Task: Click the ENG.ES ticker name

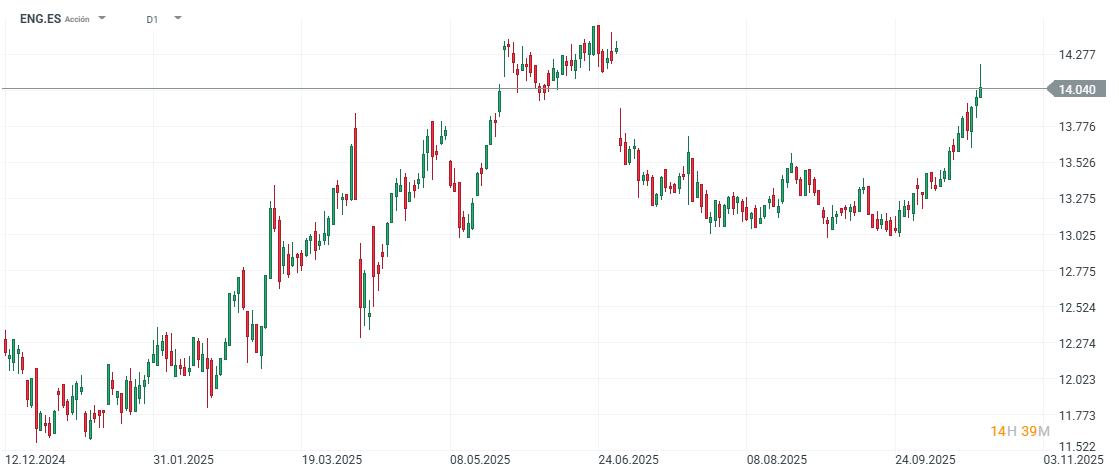Action: pos(40,18)
